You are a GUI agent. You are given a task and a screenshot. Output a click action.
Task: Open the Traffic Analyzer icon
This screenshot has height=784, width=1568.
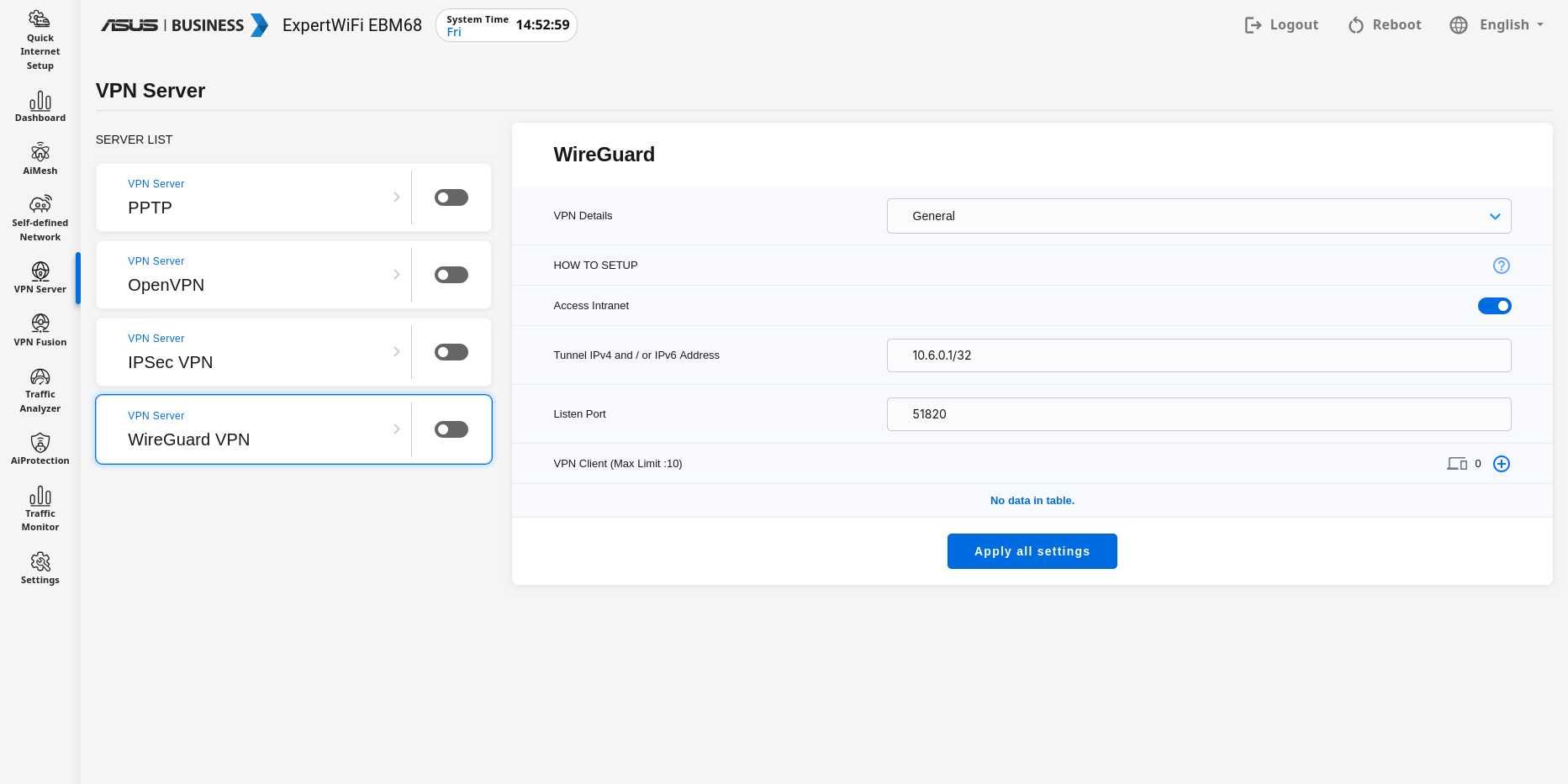40,376
